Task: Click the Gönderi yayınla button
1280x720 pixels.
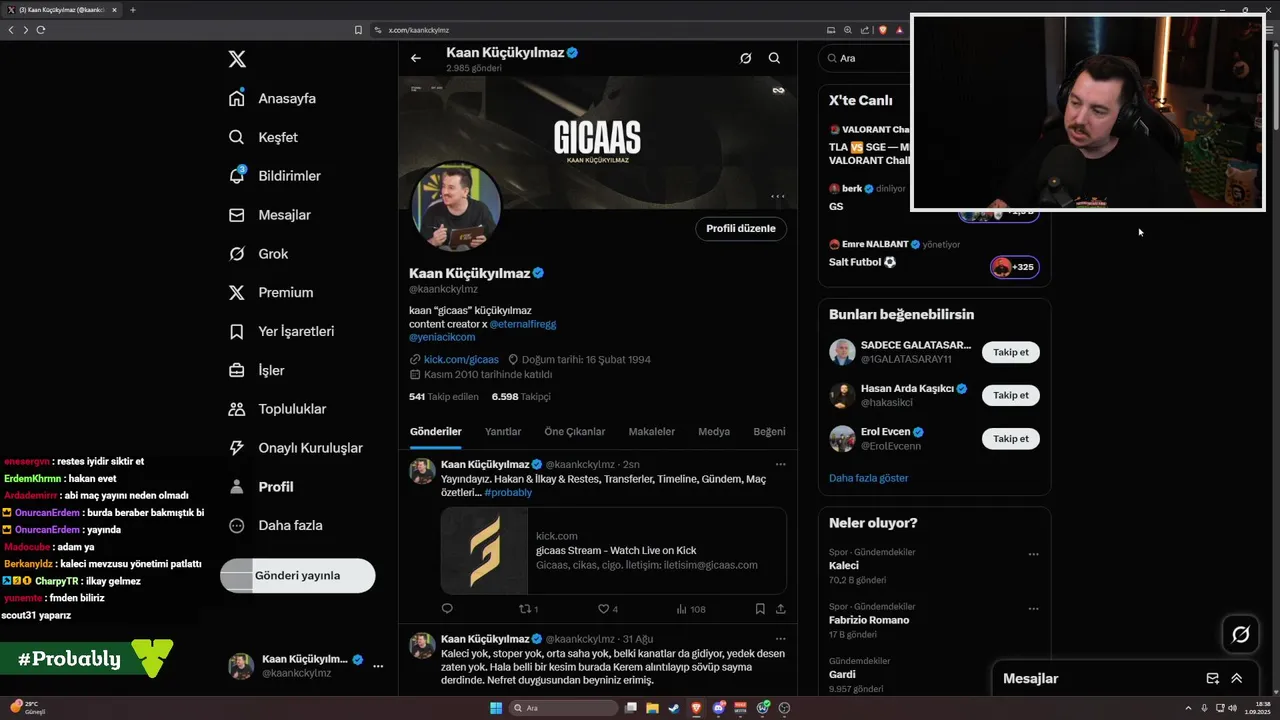Action: [297, 576]
